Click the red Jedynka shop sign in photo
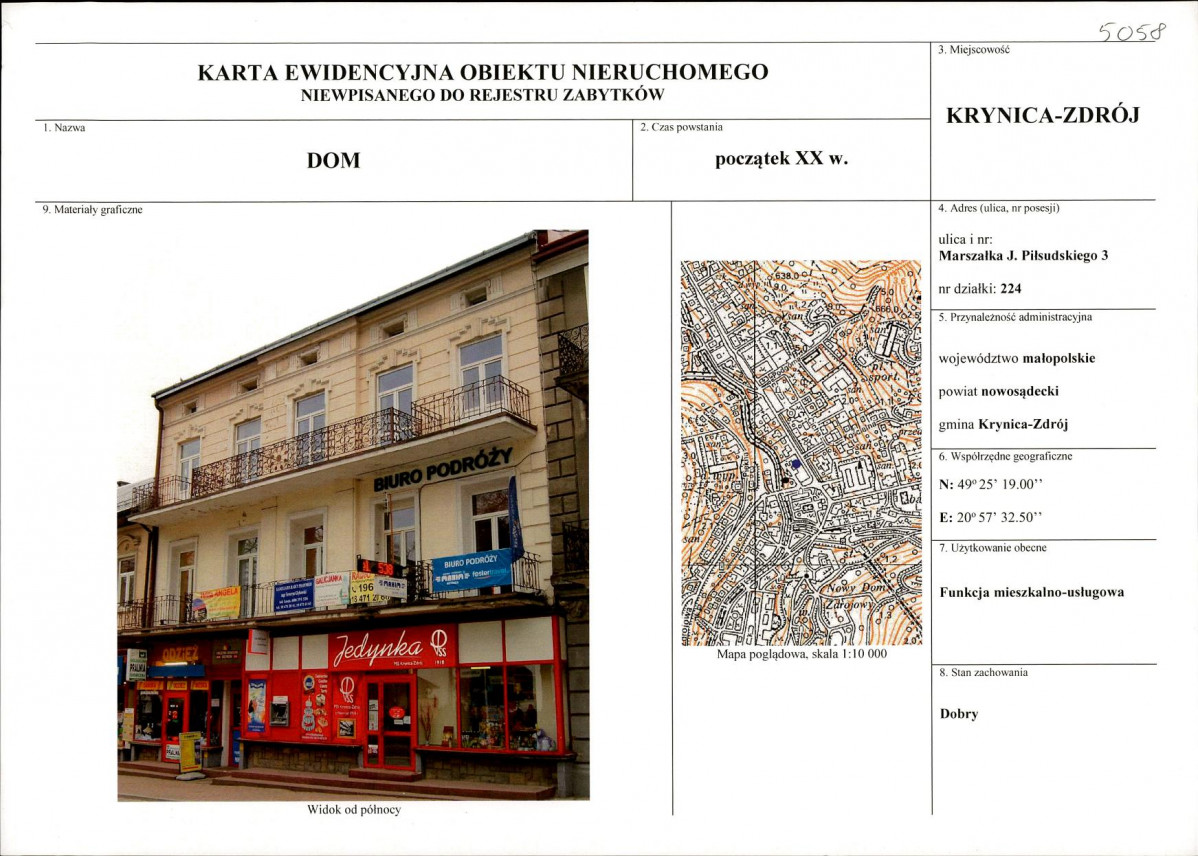Image resolution: width=1198 pixels, height=856 pixels. tap(392, 647)
